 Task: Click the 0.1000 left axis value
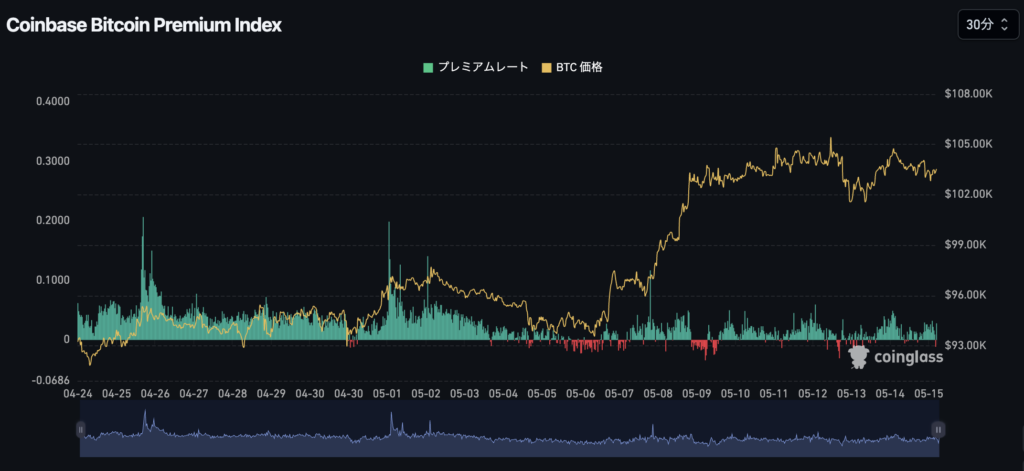tap(54, 280)
